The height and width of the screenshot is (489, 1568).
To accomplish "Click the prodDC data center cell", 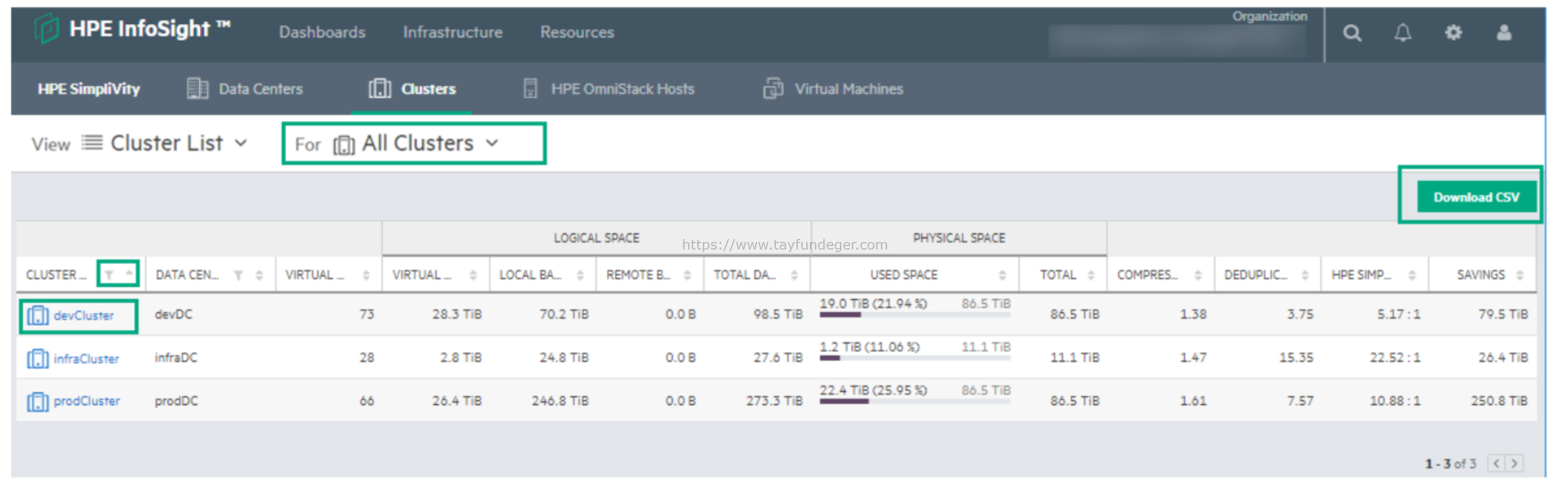I will (176, 401).
